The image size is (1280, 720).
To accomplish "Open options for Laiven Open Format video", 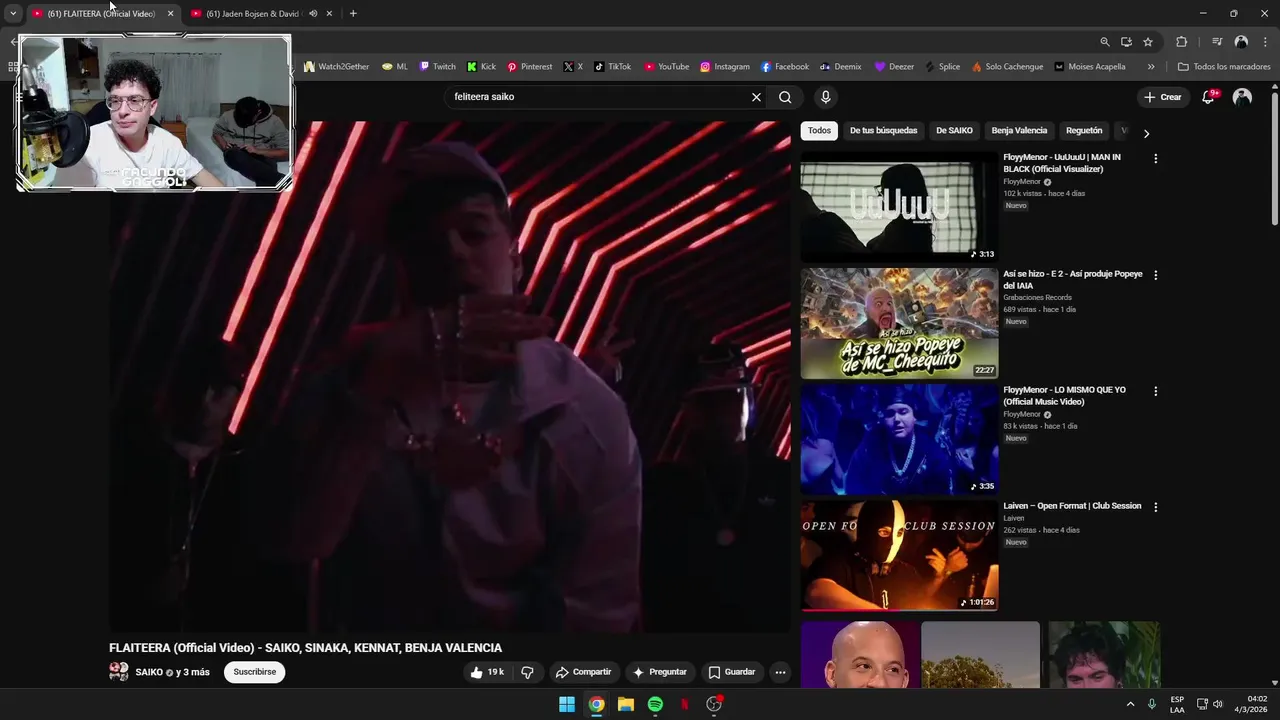I will click(x=1155, y=507).
